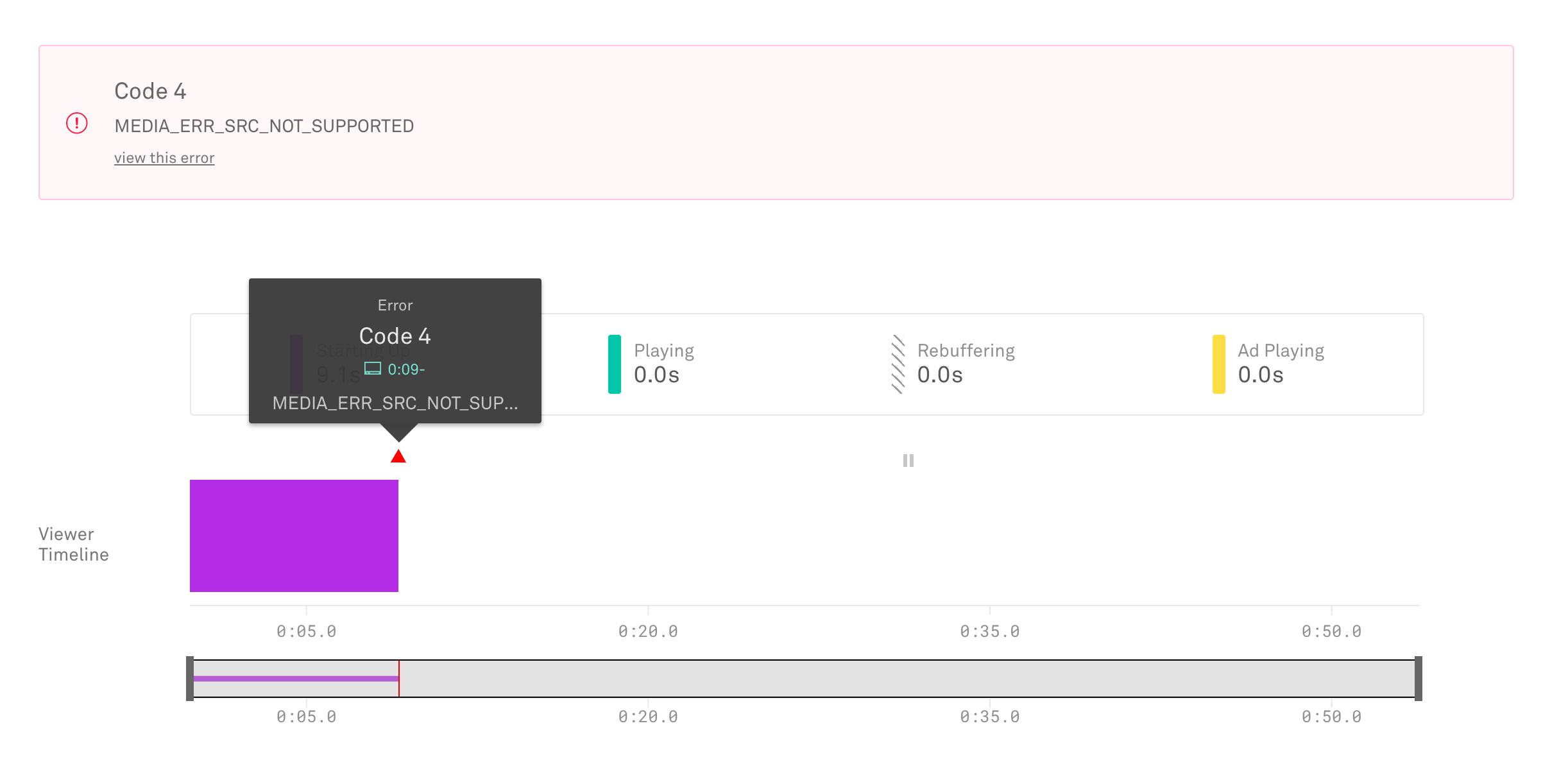Click the right handle of range selector
The height and width of the screenshot is (762, 1568).
(1419, 679)
